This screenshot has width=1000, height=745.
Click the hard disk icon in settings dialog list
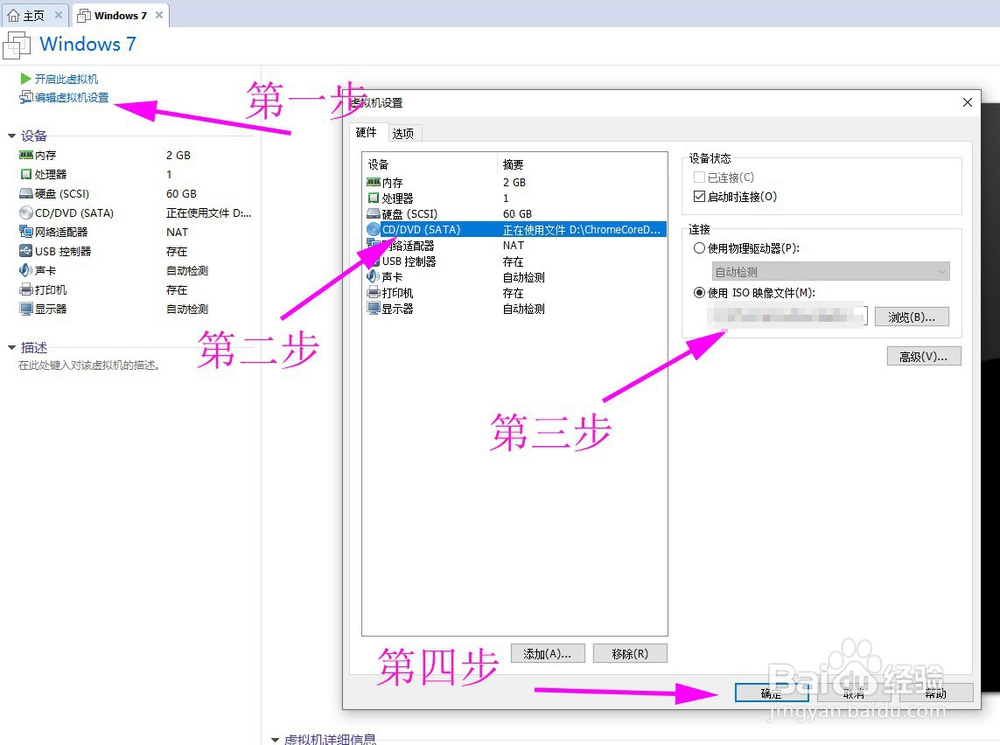[x=374, y=214]
